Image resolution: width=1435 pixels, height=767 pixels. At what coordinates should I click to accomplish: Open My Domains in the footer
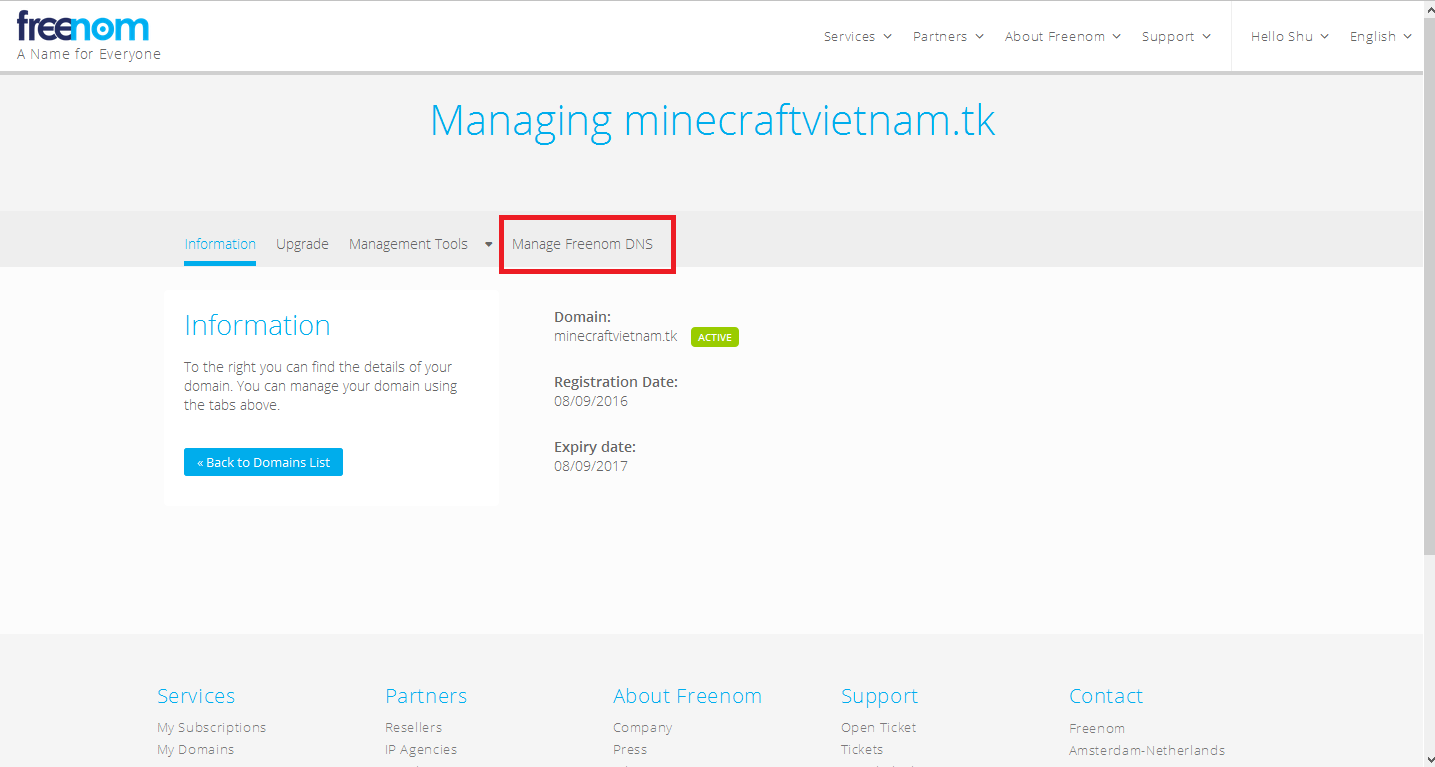(196, 749)
